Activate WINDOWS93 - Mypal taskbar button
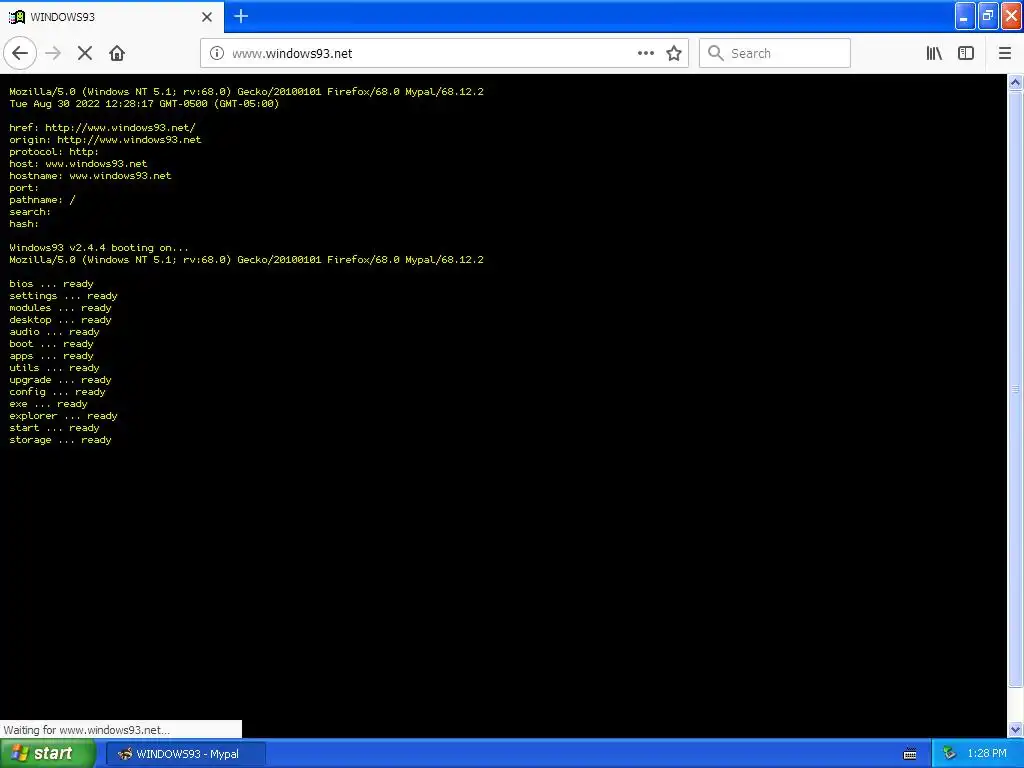 click(186, 754)
